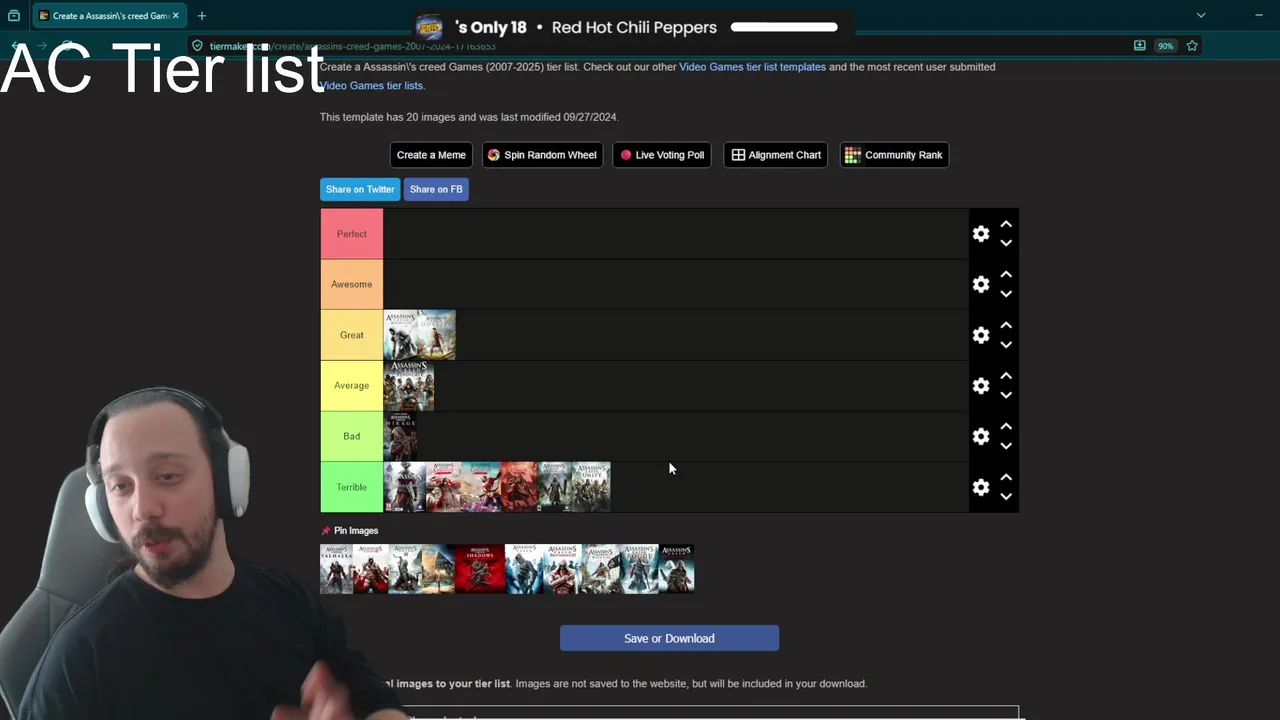Click the light-green Bad tier label
This screenshot has height=720, width=1280.
click(x=352, y=436)
